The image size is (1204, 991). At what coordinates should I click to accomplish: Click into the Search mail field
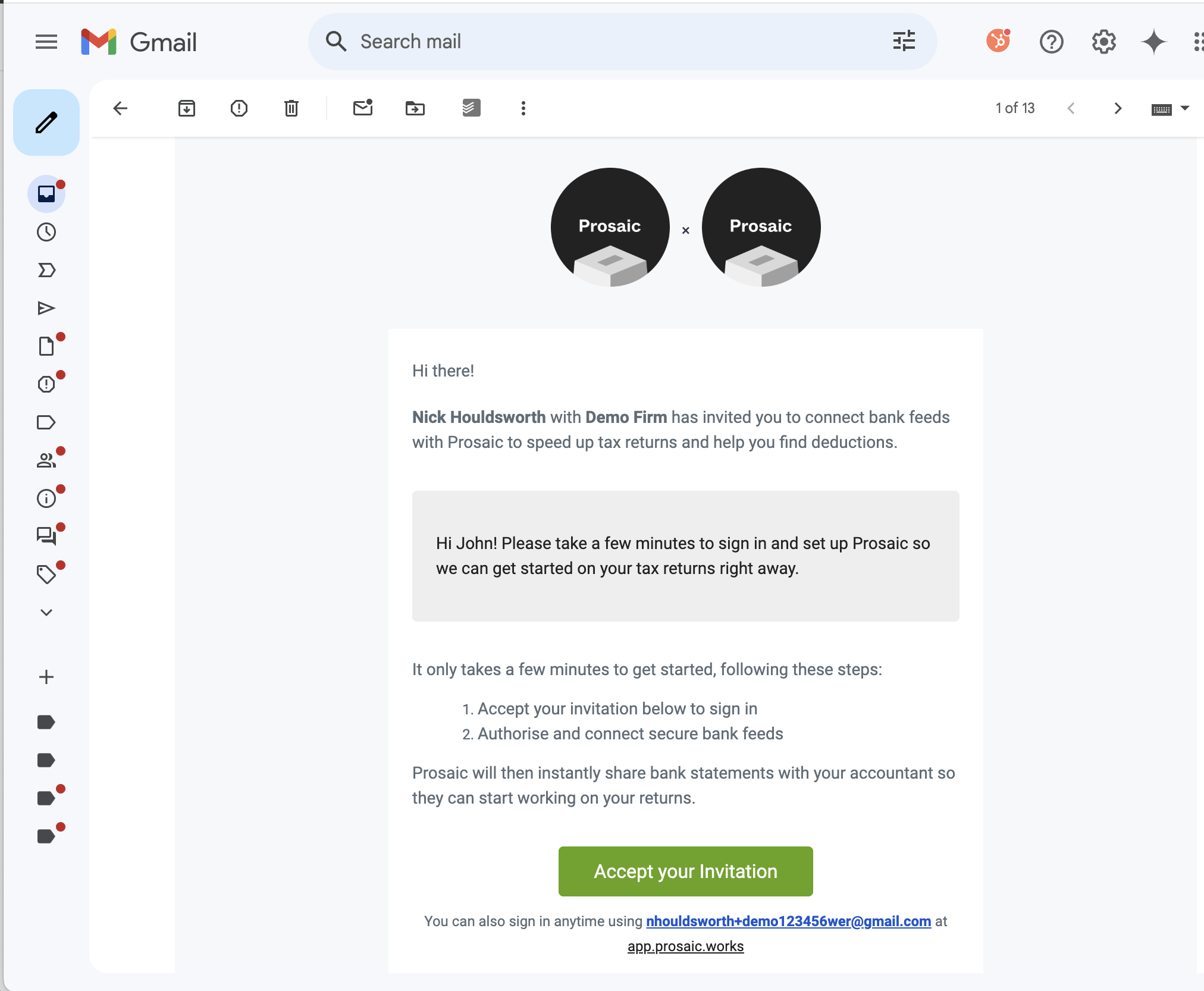point(595,42)
